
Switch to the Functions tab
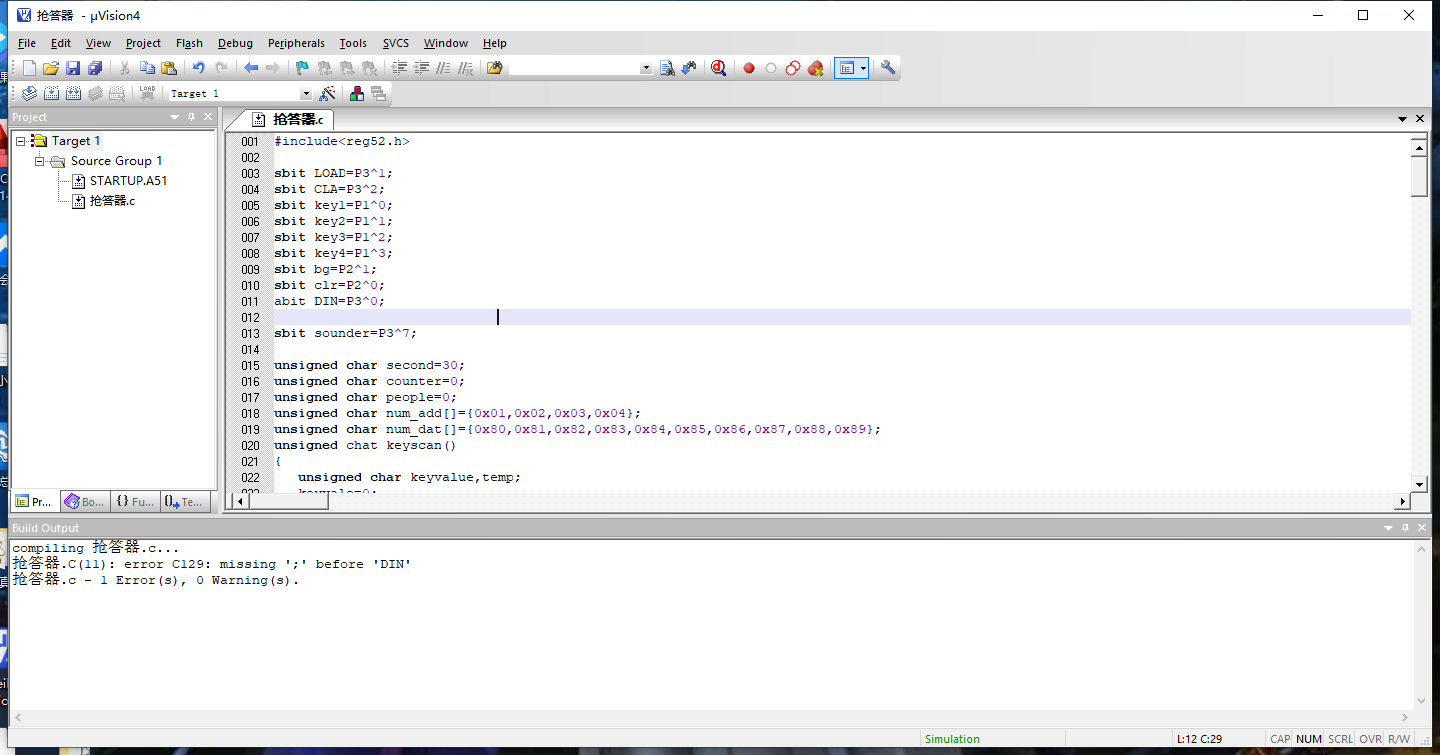[x=135, y=502]
